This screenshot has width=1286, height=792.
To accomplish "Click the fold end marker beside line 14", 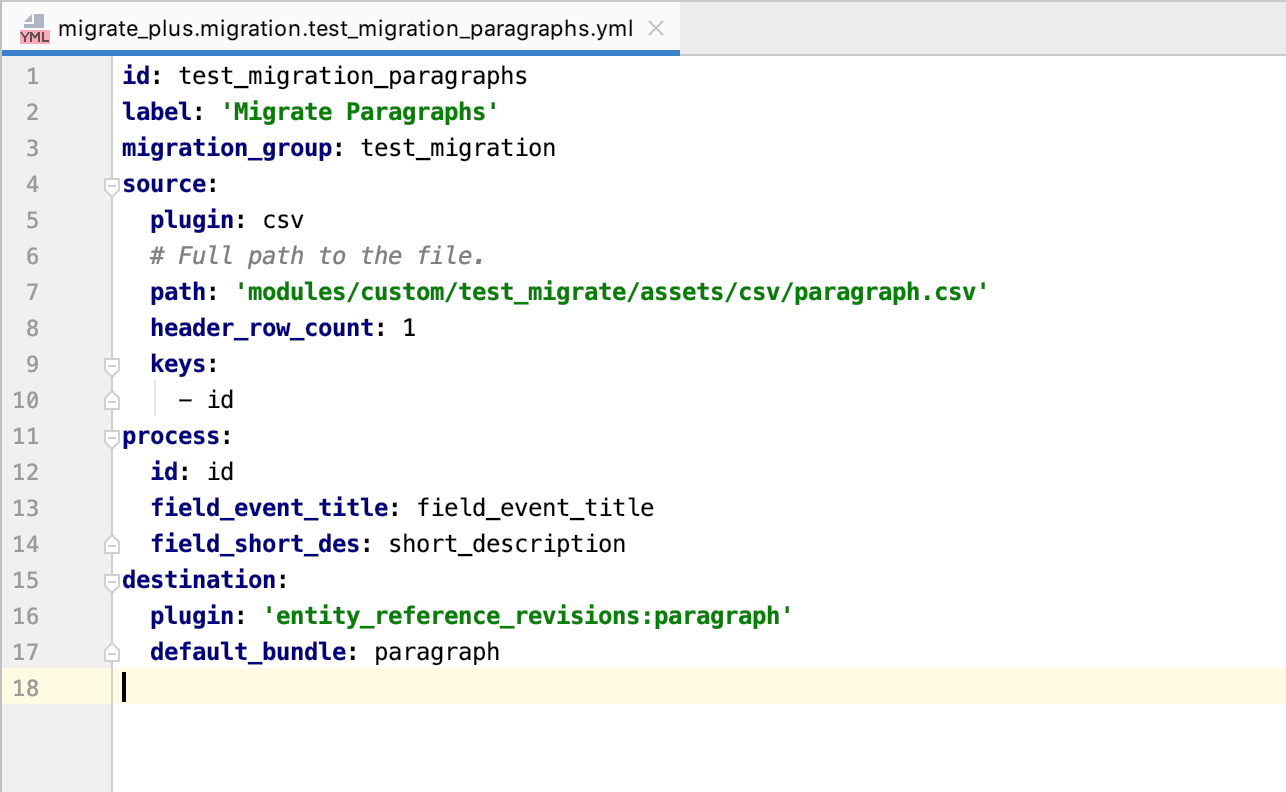I will [111, 544].
